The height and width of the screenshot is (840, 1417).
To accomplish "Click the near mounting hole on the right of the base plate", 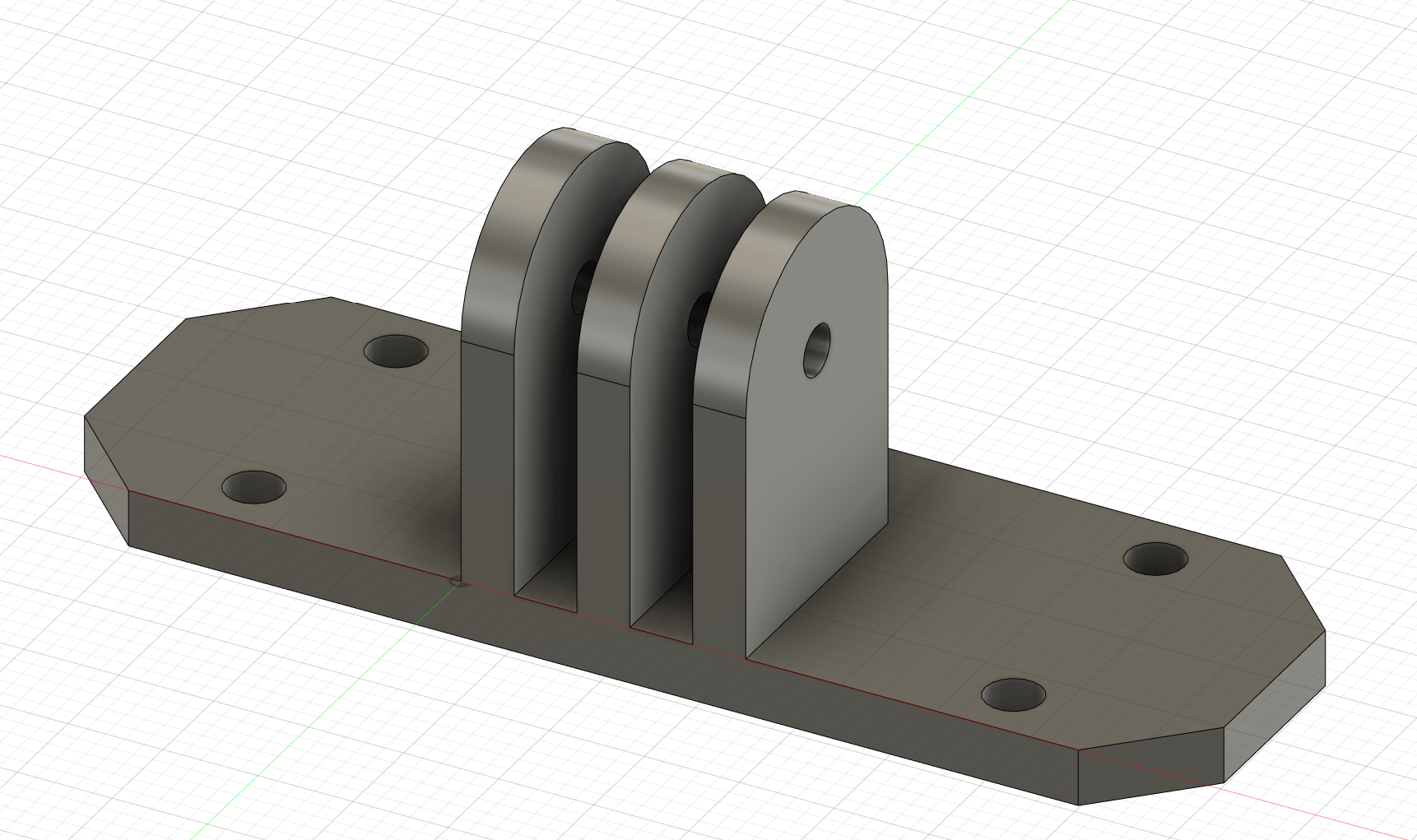I will (x=1014, y=695).
